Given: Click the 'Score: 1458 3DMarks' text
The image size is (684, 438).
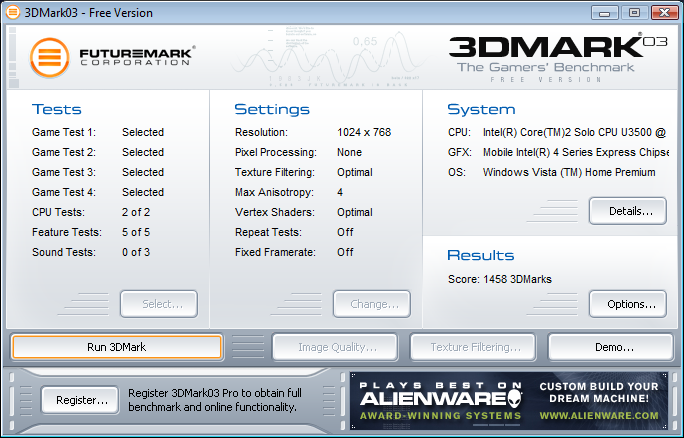Looking at the screenshot, I should pos(499,279).
